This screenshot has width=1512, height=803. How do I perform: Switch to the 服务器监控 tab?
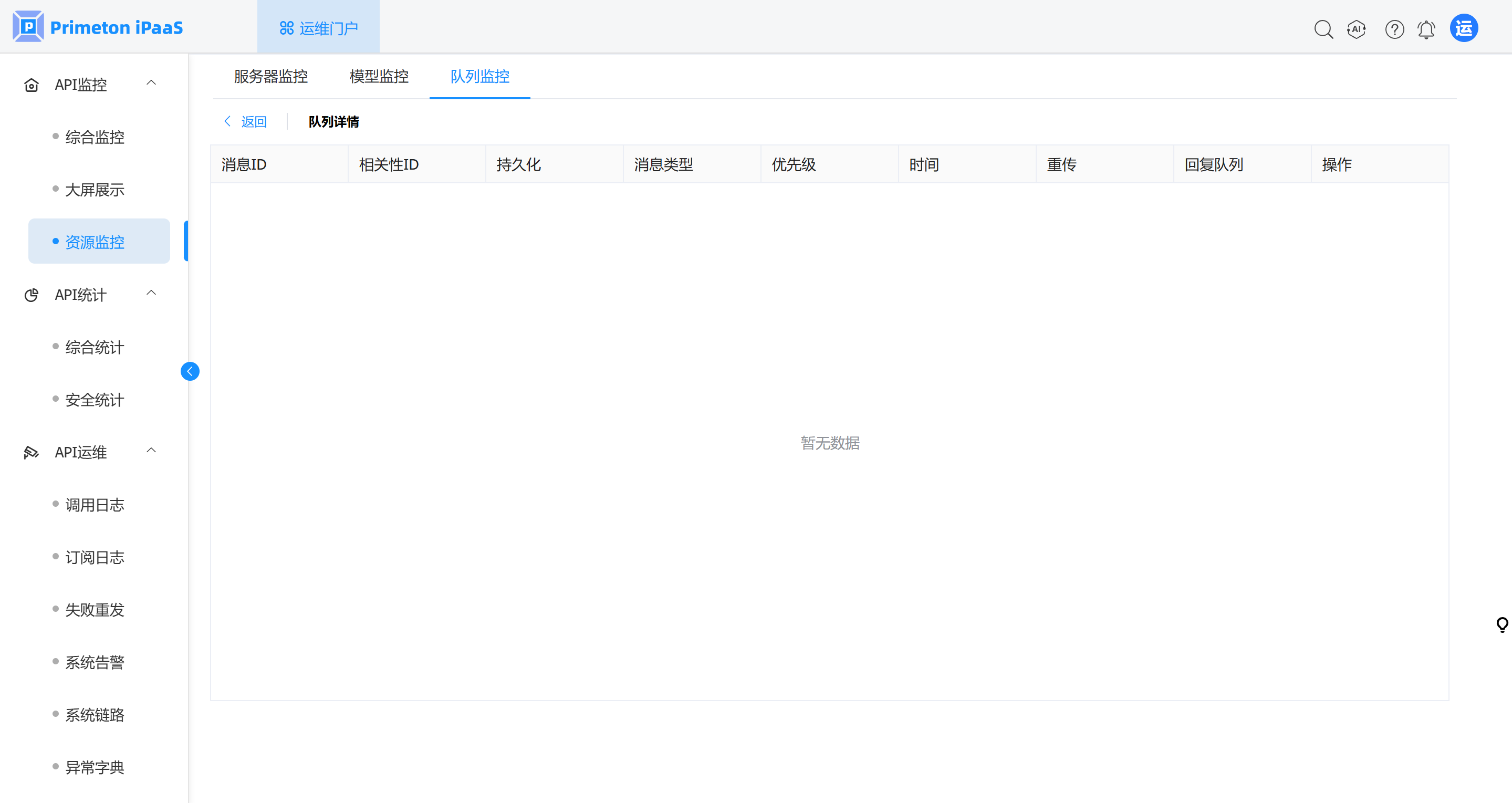pos(270,76)
